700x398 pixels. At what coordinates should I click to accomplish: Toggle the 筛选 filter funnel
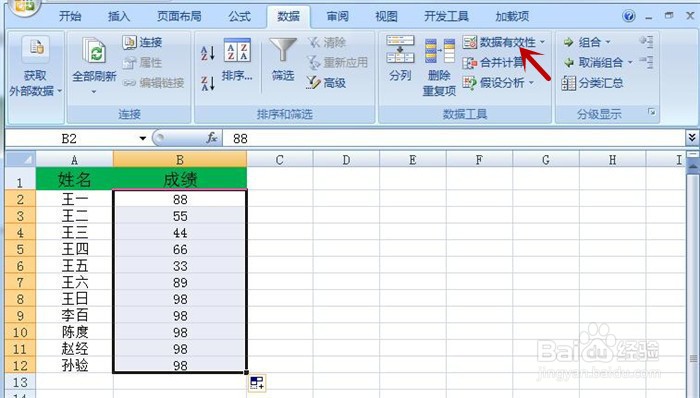point(283,60)
